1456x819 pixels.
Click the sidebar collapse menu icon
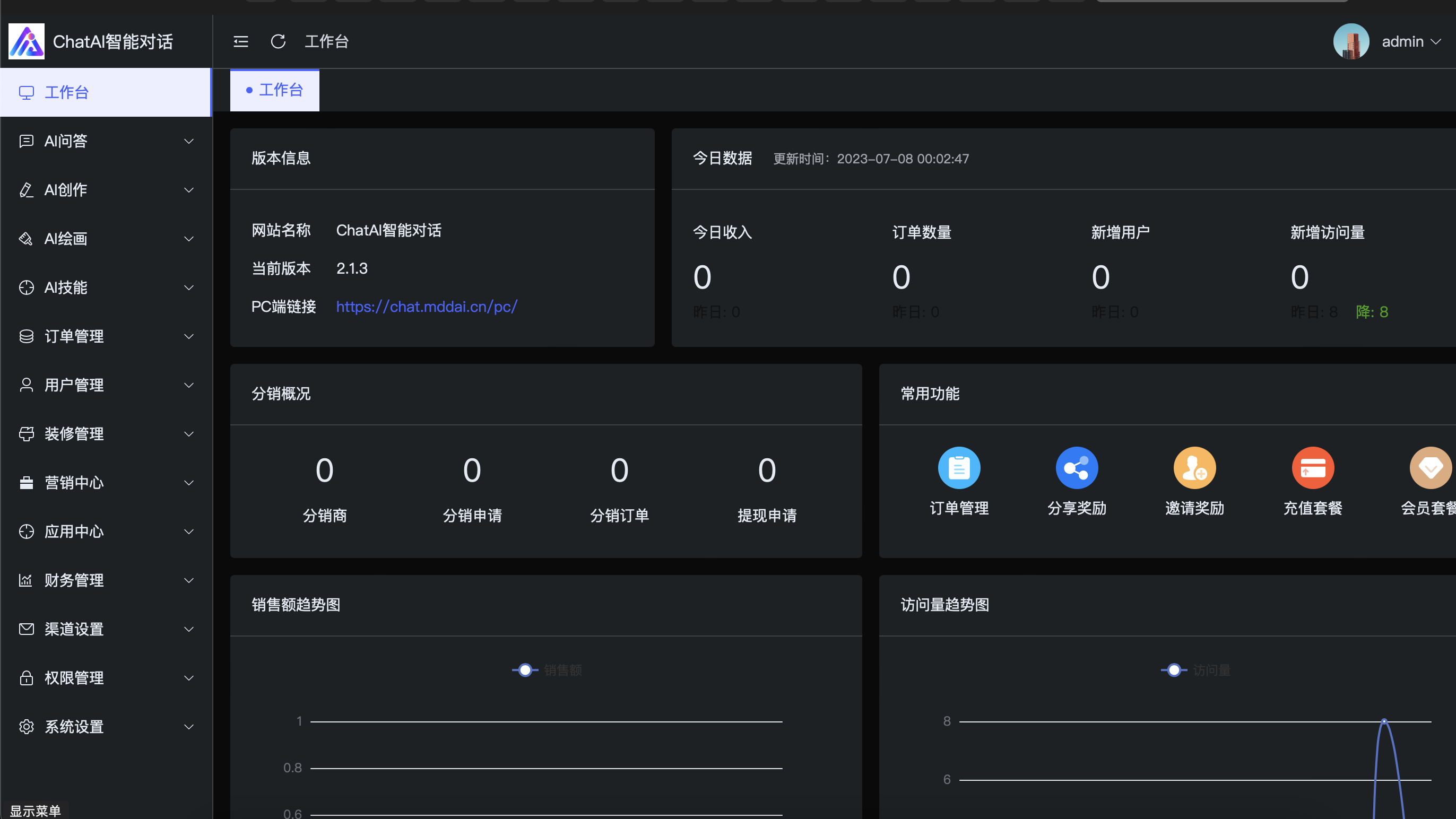pyautogui.click(x=241, y=41)
